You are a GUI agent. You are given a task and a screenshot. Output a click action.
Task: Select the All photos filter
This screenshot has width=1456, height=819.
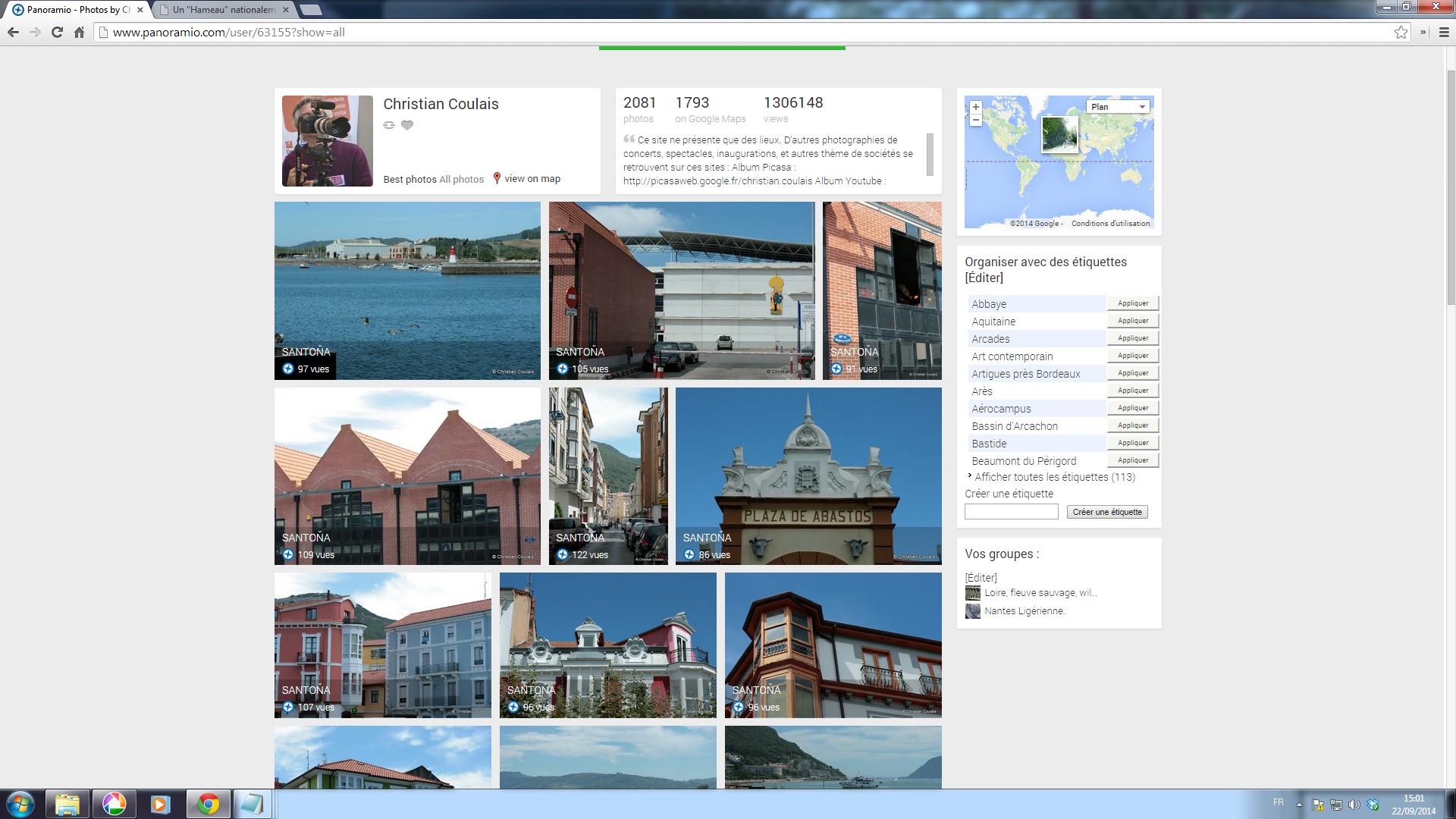(462, 180)
